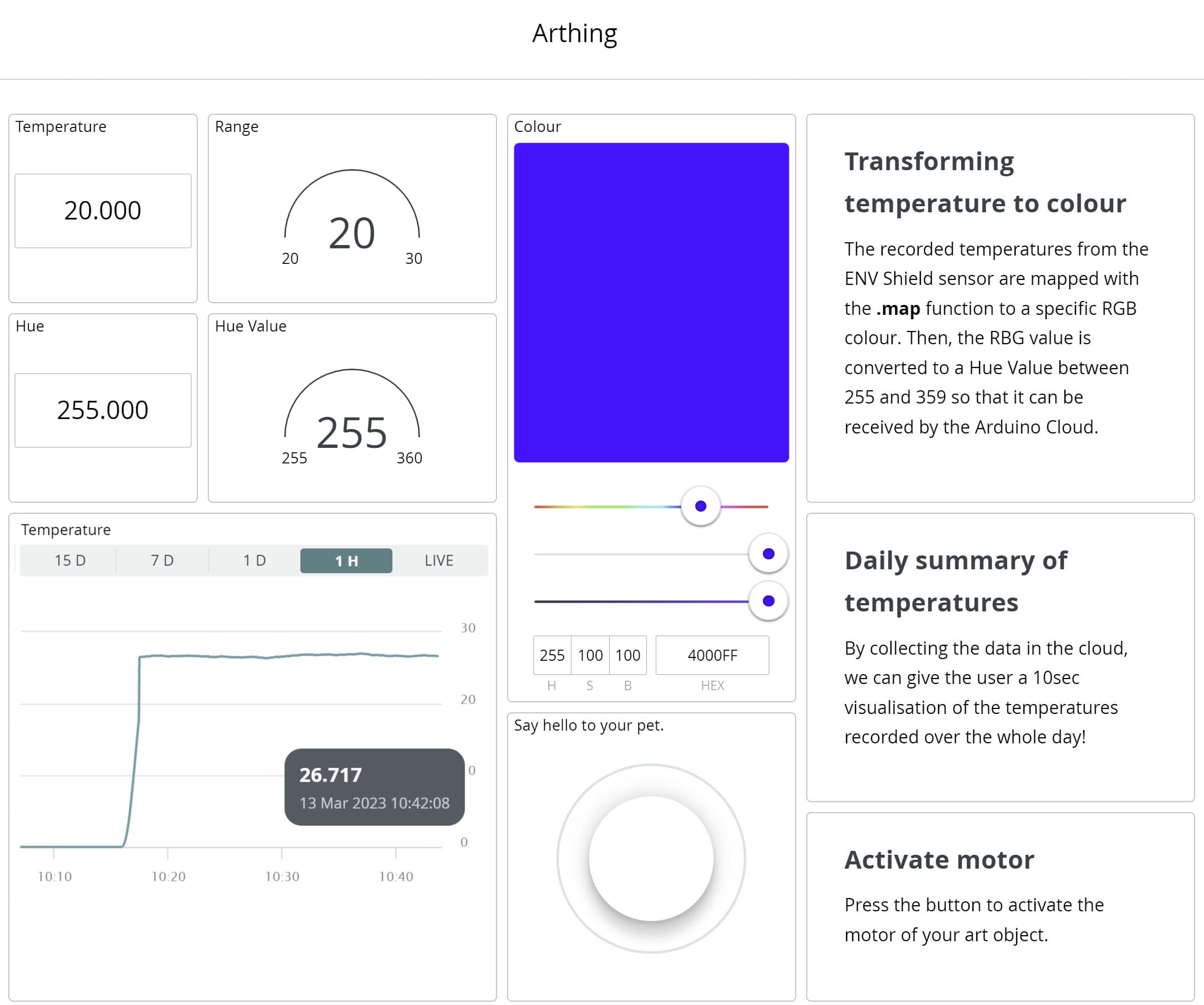Click the 30 y-axis label on chart
The width and height of the screenshot is (1204, 1005).
(468, 628)
